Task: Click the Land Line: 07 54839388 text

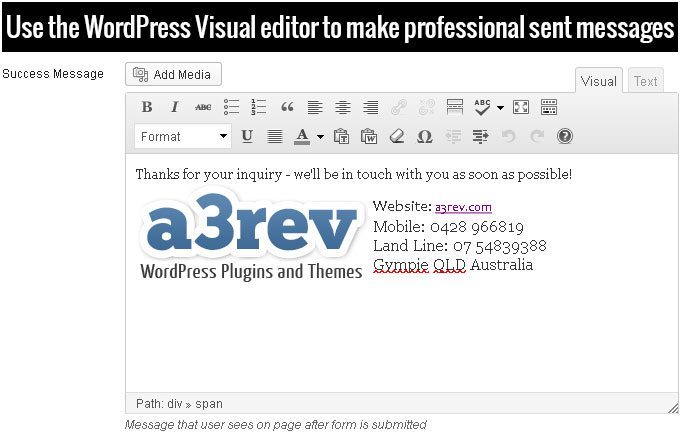Action: pyautogui.click(x=460, y=246)
